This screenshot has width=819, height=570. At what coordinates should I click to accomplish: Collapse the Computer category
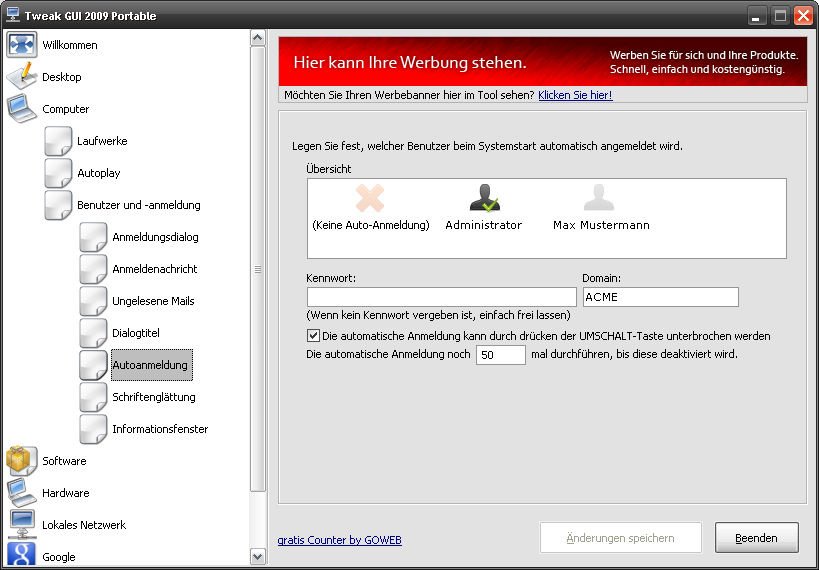click(66, 109)
